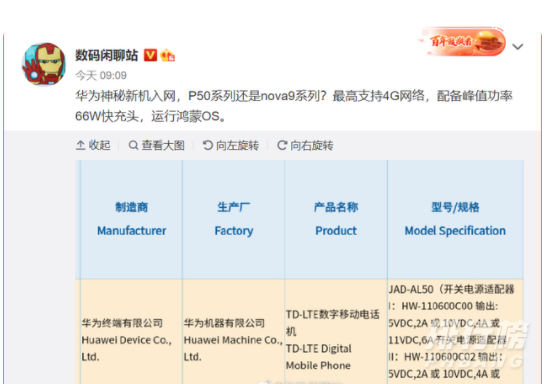Open the 数码闲聊站 username link

coord(107,55)
